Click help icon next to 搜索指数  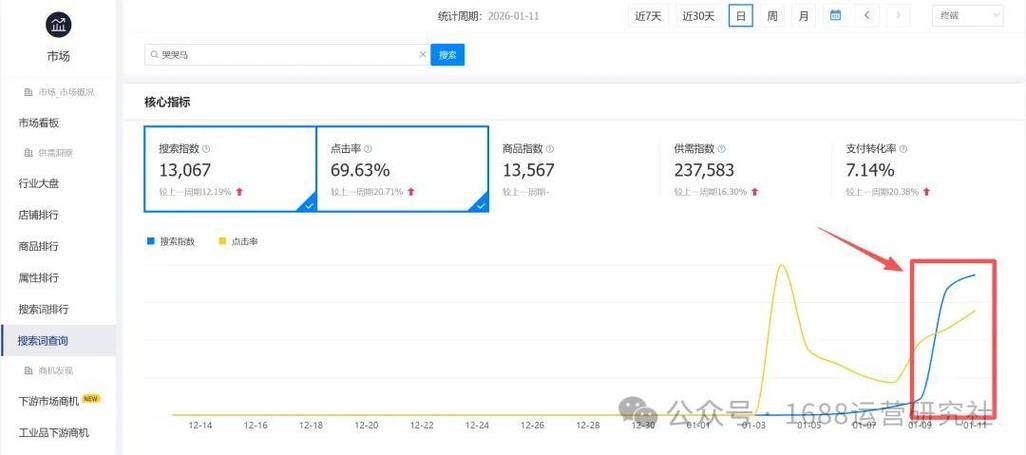point(206,149)
